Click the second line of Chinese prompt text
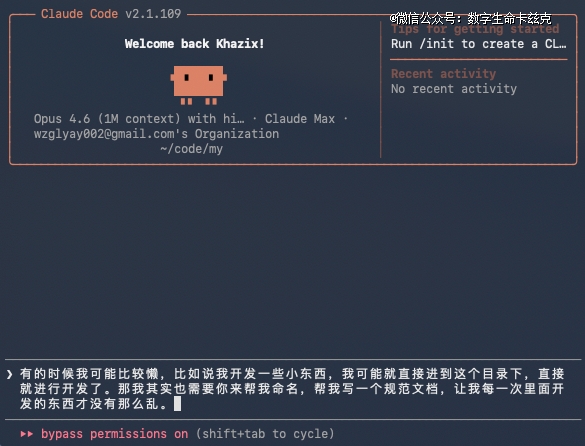Viewport: 585px width, 446px height. click(292, 389)
